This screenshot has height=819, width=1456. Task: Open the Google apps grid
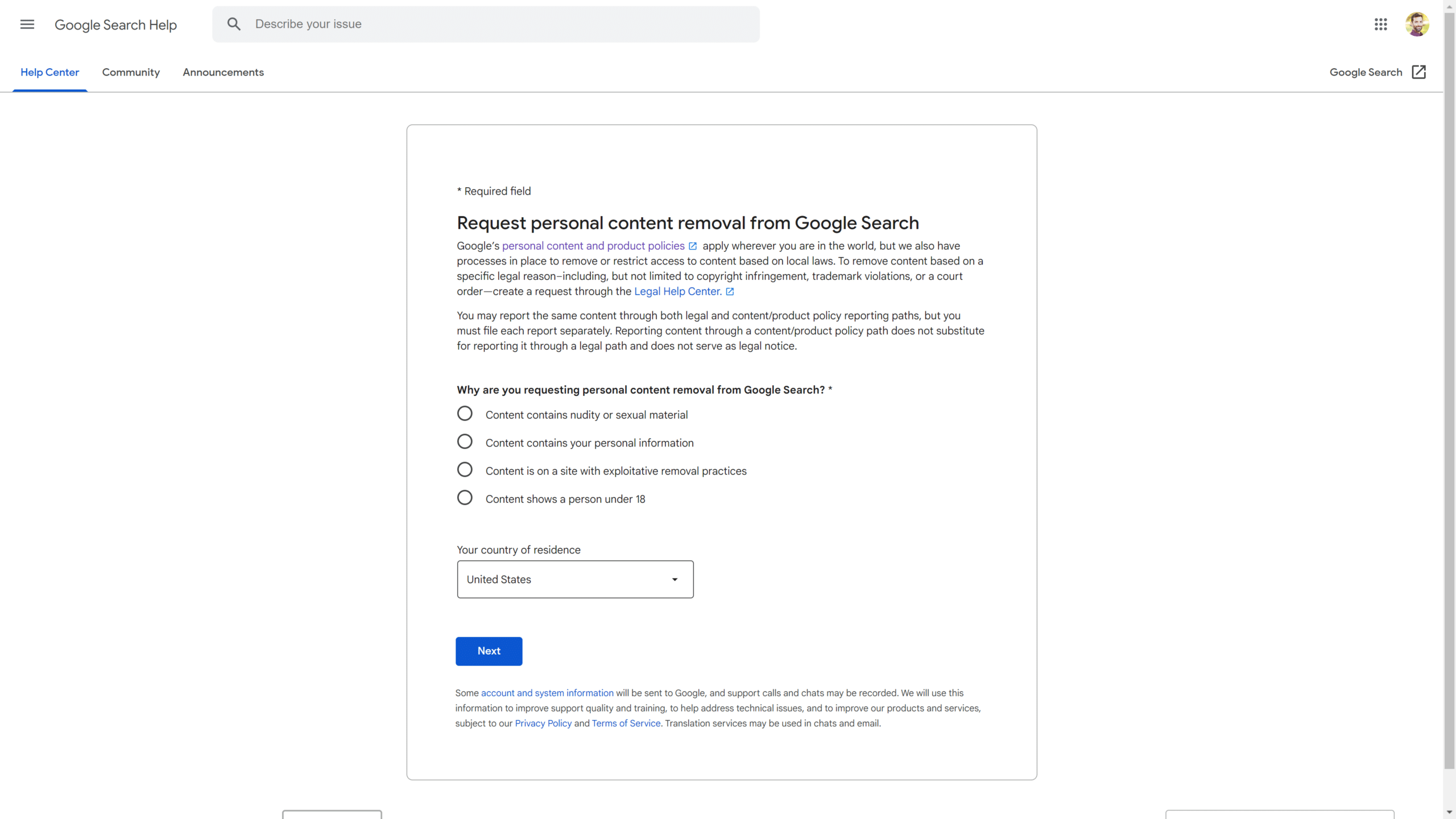[1381, 24]
